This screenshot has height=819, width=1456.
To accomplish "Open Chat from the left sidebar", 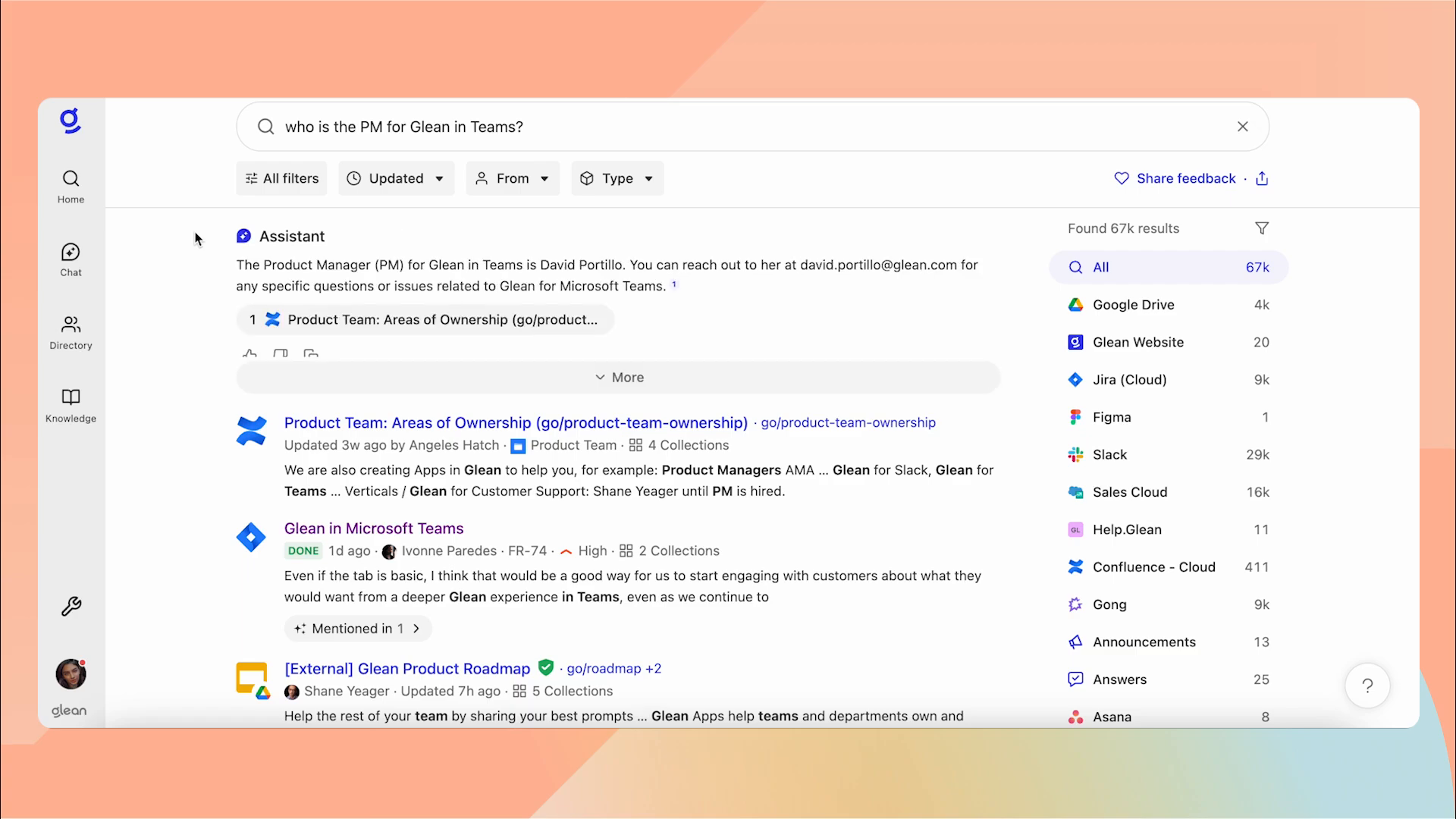I will tap(71, 259).
